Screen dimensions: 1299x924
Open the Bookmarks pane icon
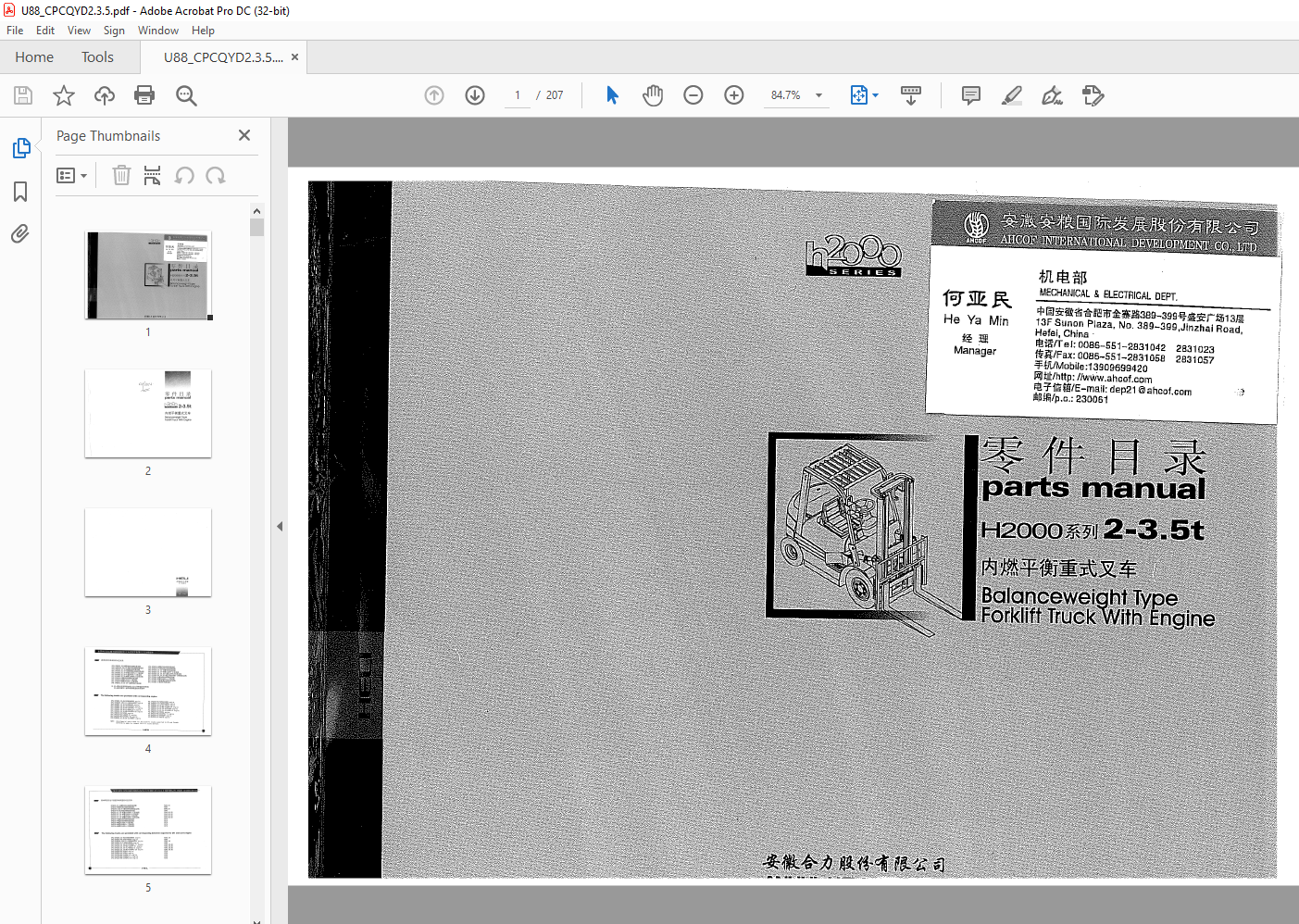pos(20,192)
